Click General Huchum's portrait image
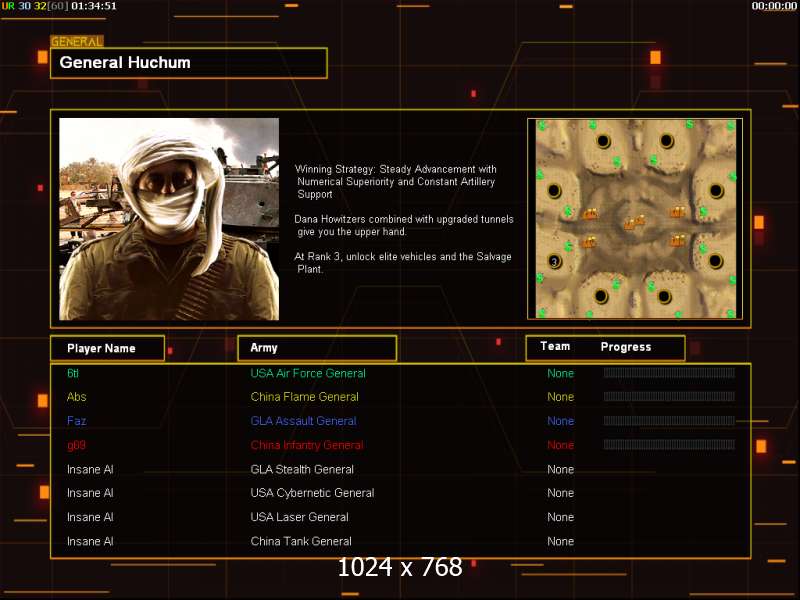 click(169, 219)
